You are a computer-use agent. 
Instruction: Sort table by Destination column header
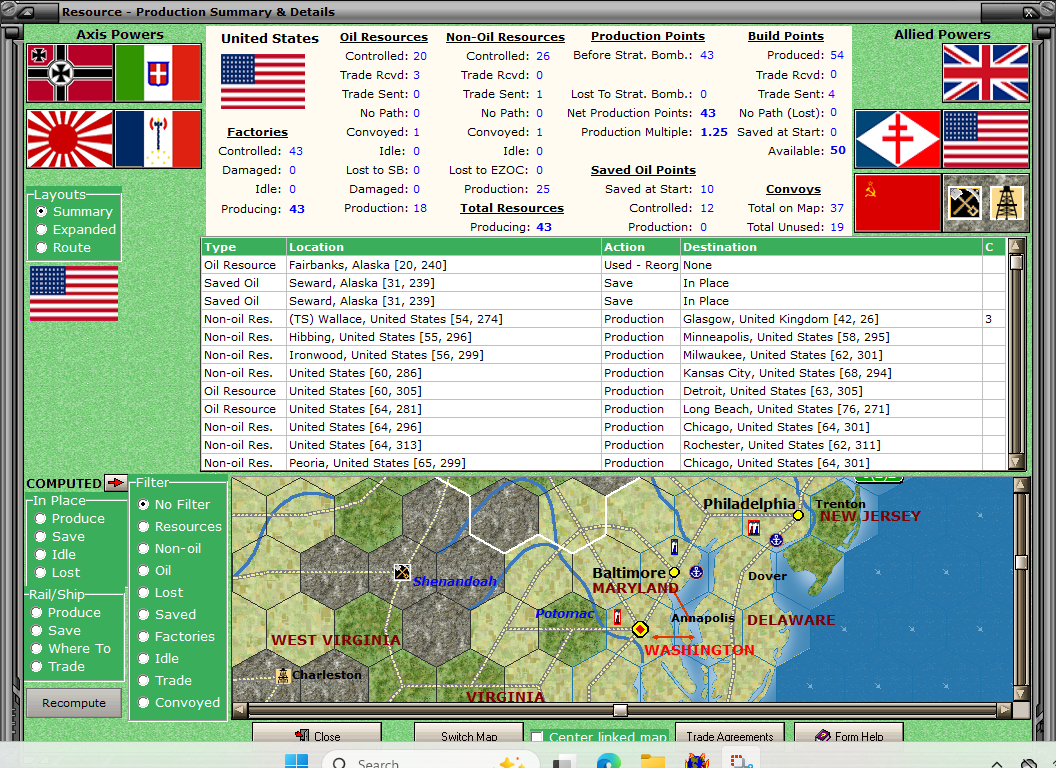click(x=831, y=247)
